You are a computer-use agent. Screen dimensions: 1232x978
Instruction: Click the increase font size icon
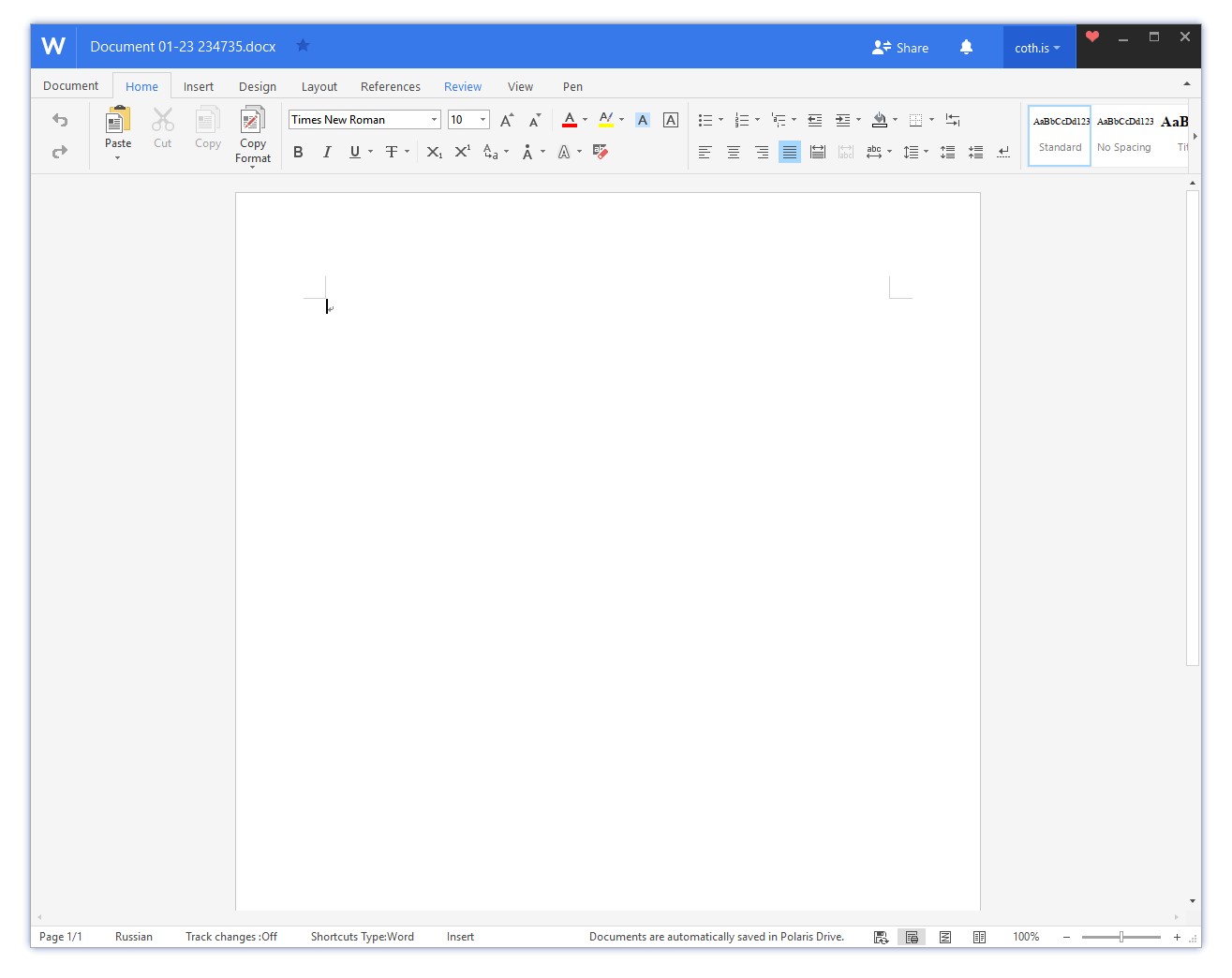pyautogui.click(x=507, y=120)
